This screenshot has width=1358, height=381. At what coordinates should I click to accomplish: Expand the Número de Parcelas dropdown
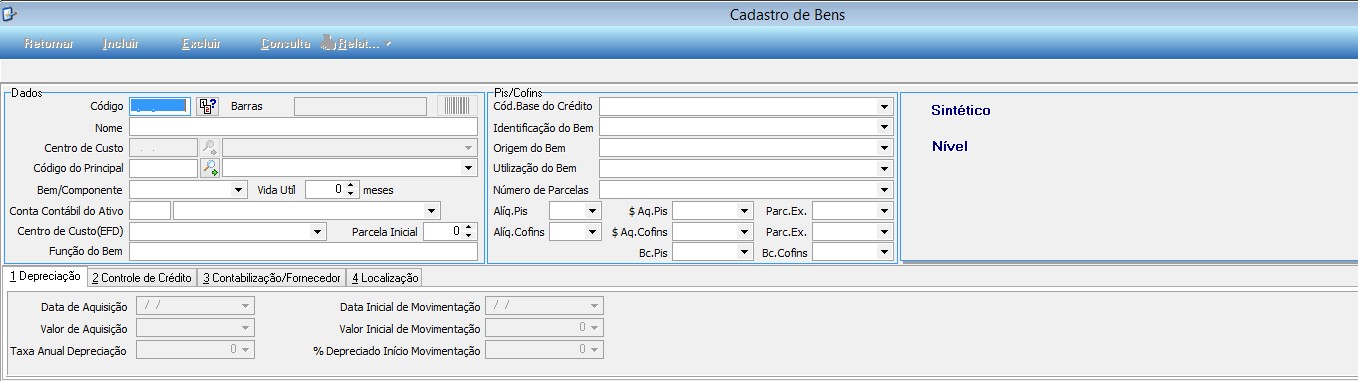tap(884, 189)
